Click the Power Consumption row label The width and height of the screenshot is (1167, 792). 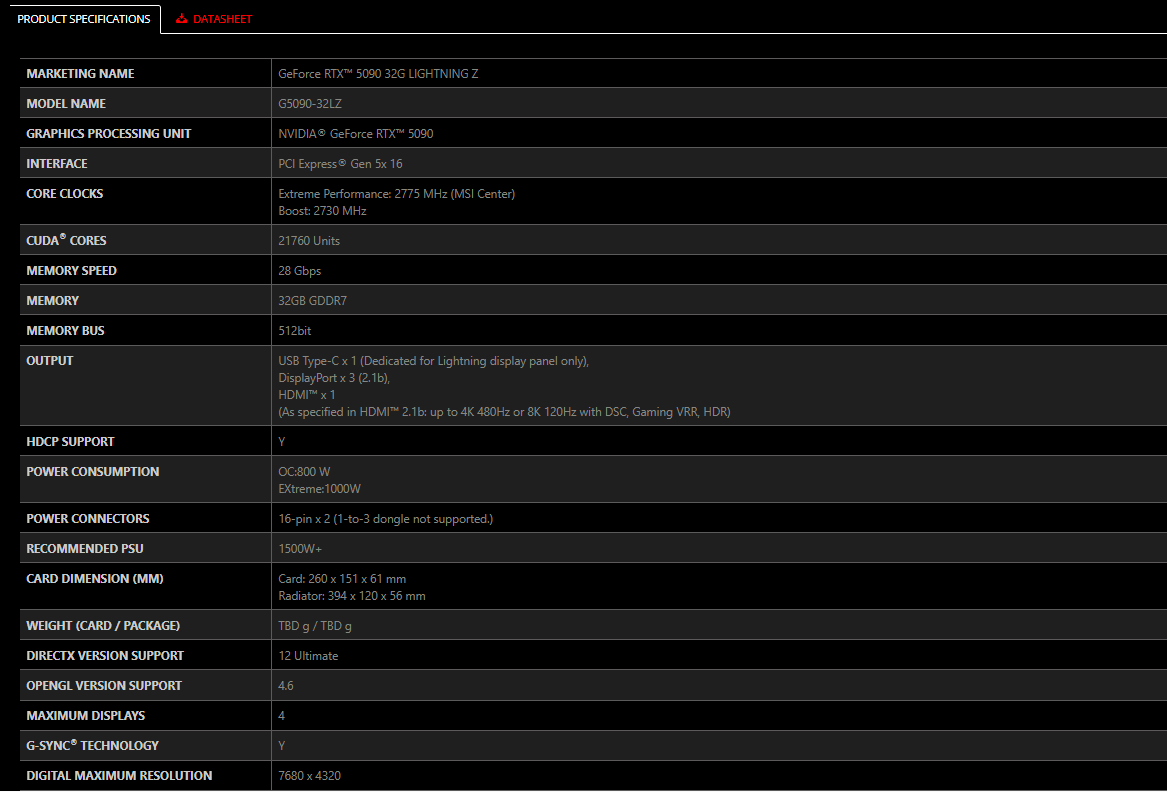[x=93, y=472]
